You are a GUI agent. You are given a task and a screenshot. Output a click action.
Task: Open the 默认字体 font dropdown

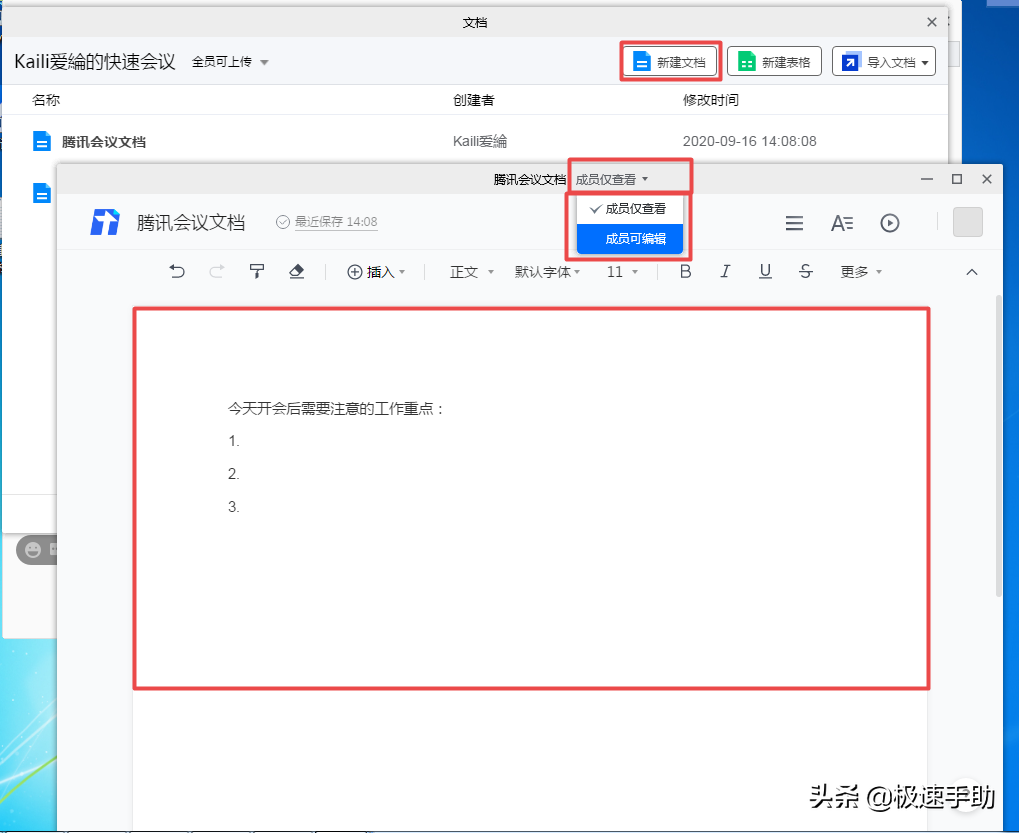547,272
